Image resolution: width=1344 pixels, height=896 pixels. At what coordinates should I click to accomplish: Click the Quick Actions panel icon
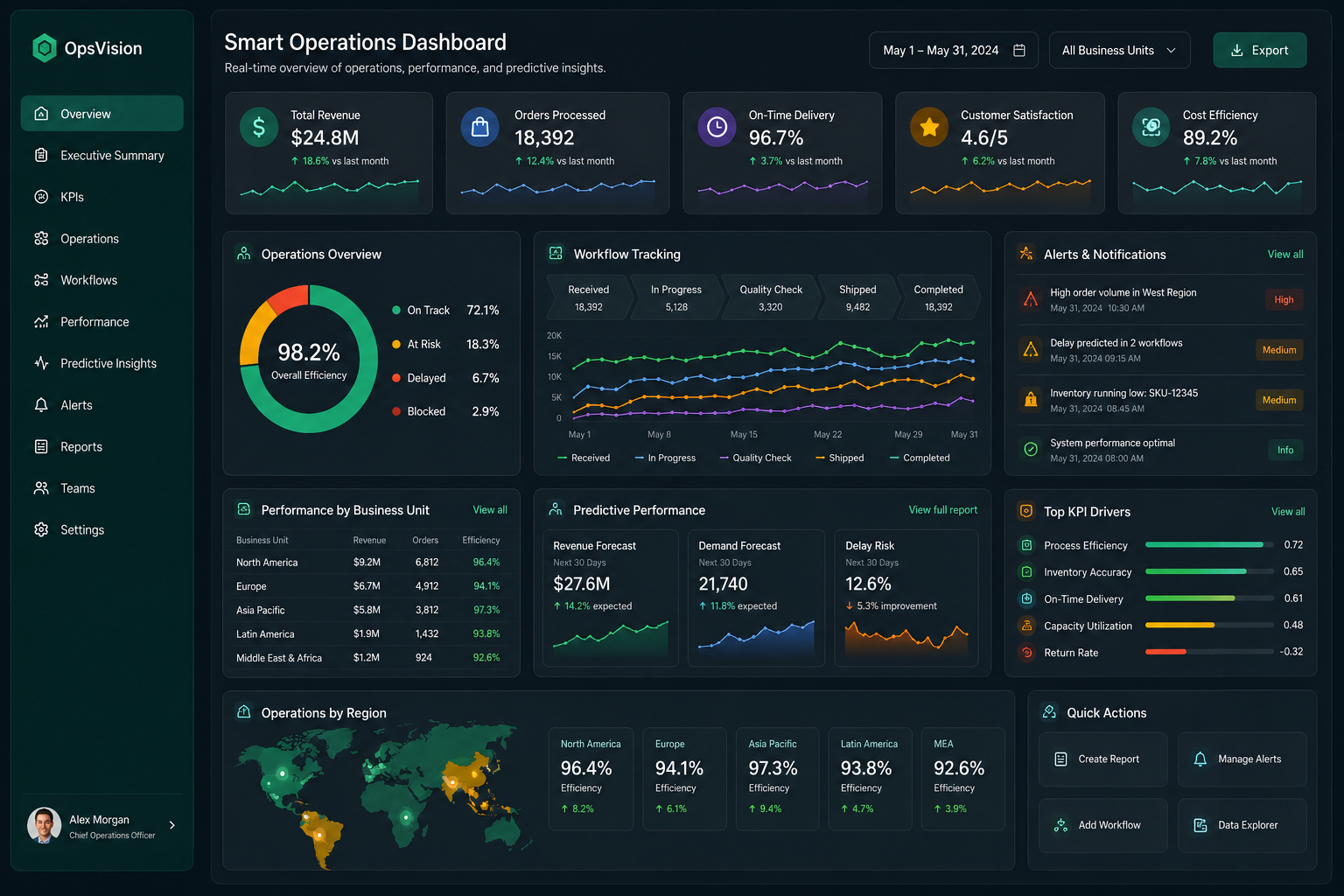tap(1049, 712)
